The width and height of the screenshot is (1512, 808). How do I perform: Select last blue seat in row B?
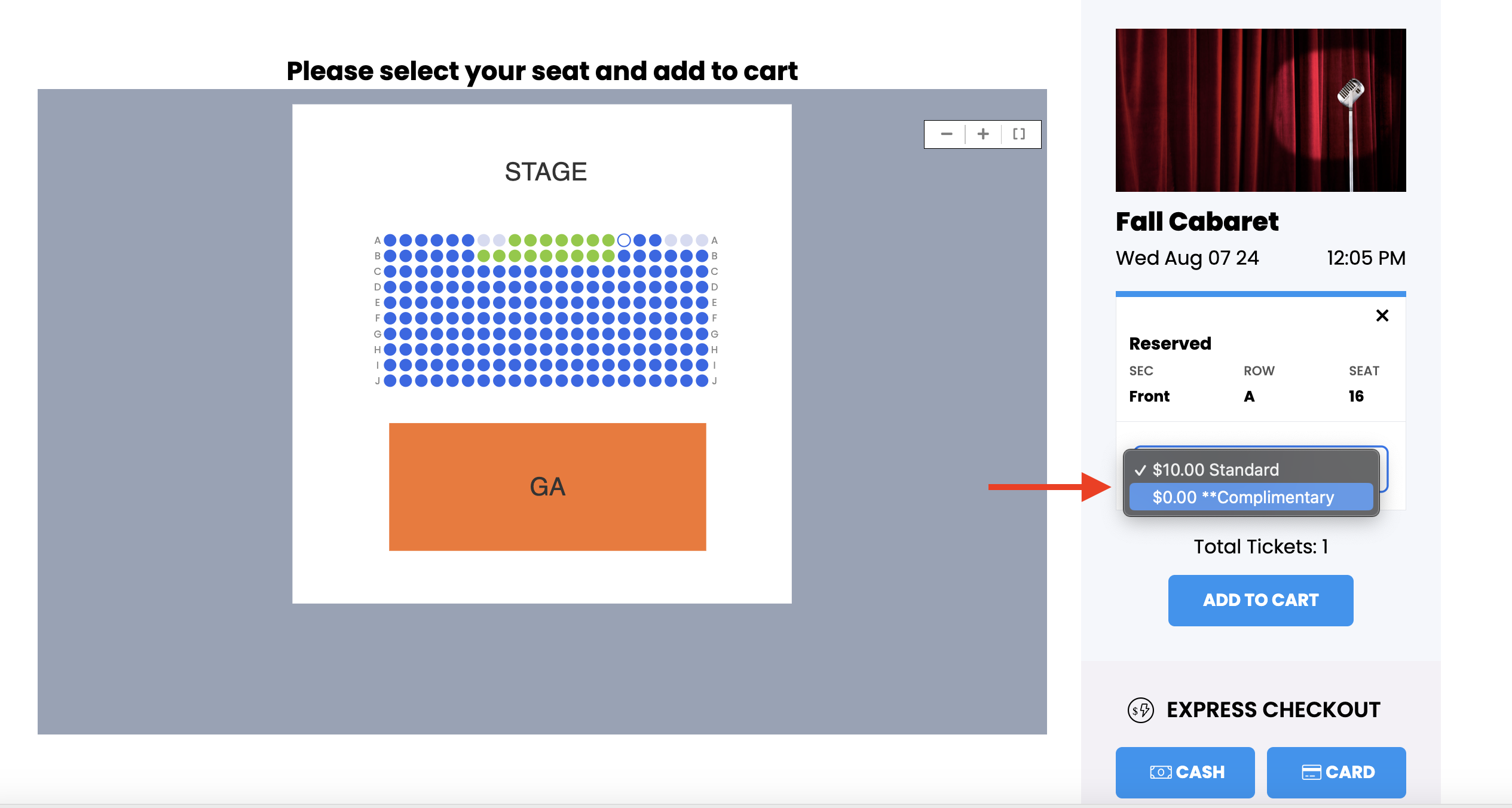click(702, 256)
